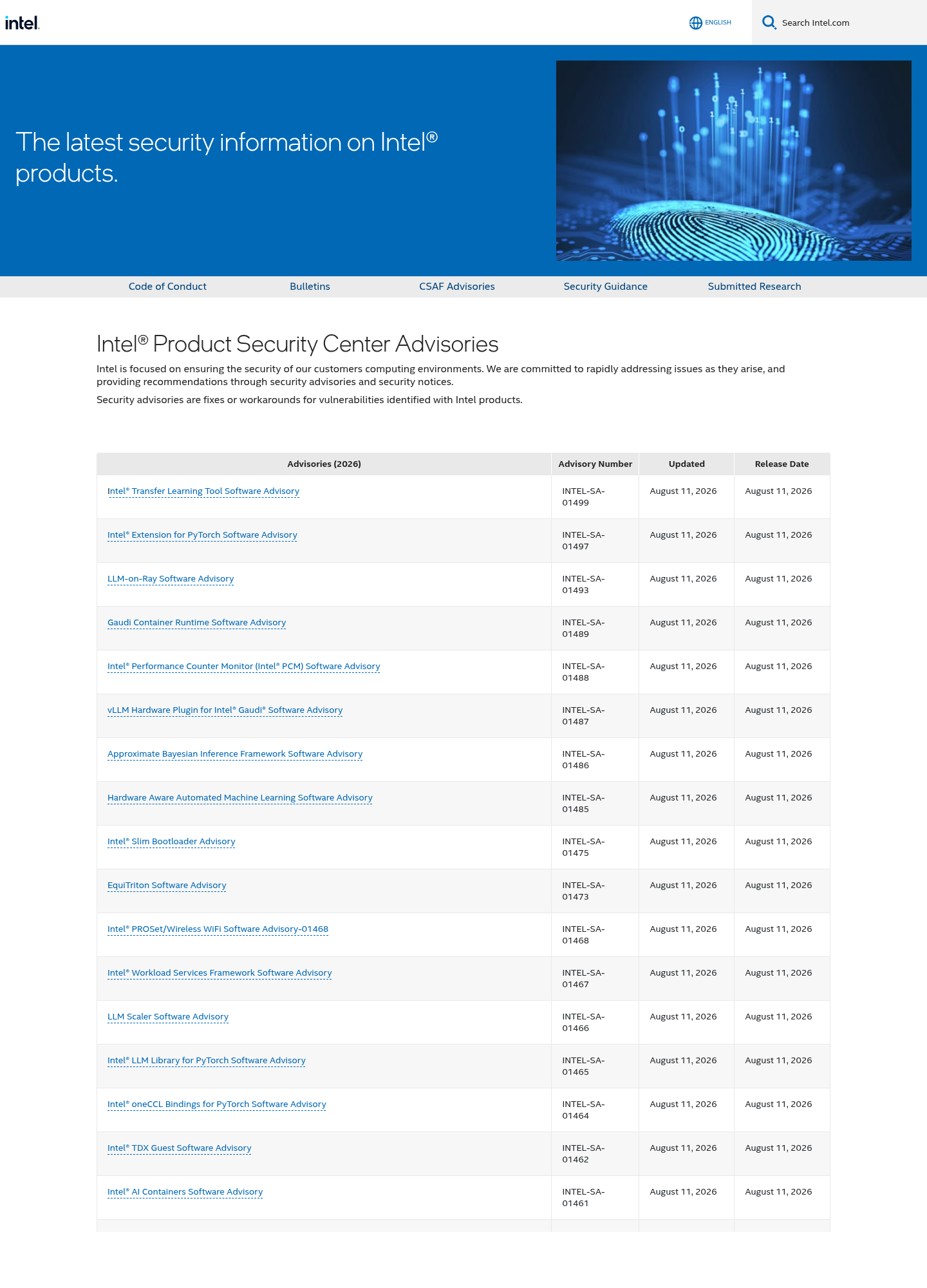Open the Submitted Research tab

[754, 287]
